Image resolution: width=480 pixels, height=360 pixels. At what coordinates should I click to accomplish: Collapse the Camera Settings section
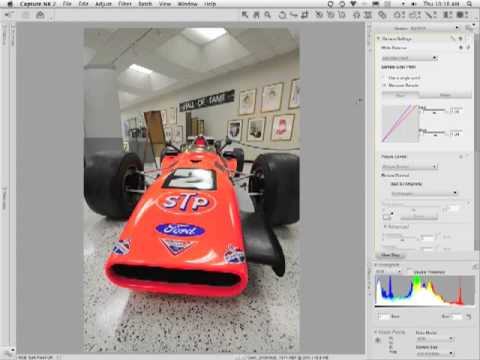(378, 39)
